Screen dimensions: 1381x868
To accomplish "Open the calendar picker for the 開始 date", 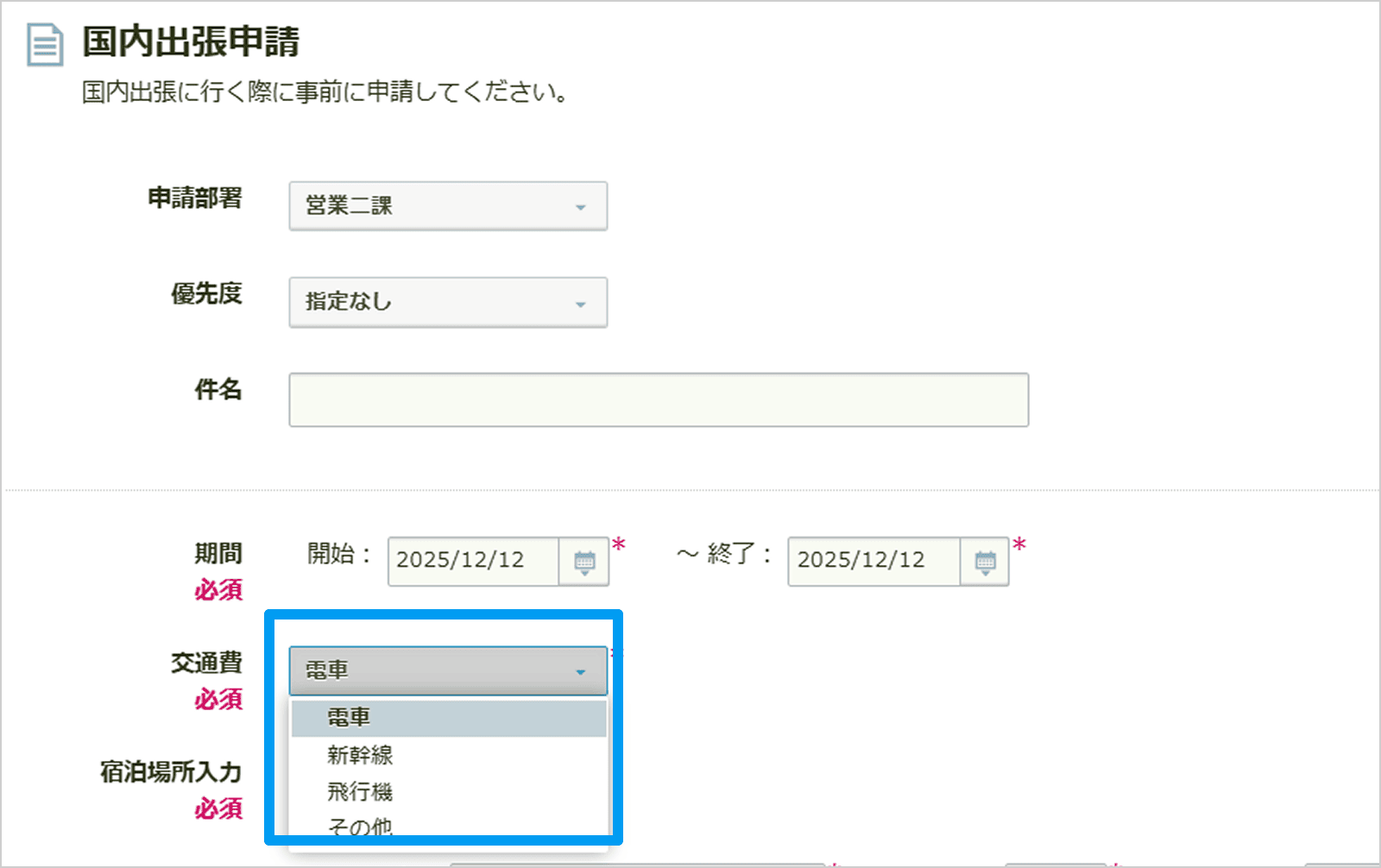I will 585,562.
